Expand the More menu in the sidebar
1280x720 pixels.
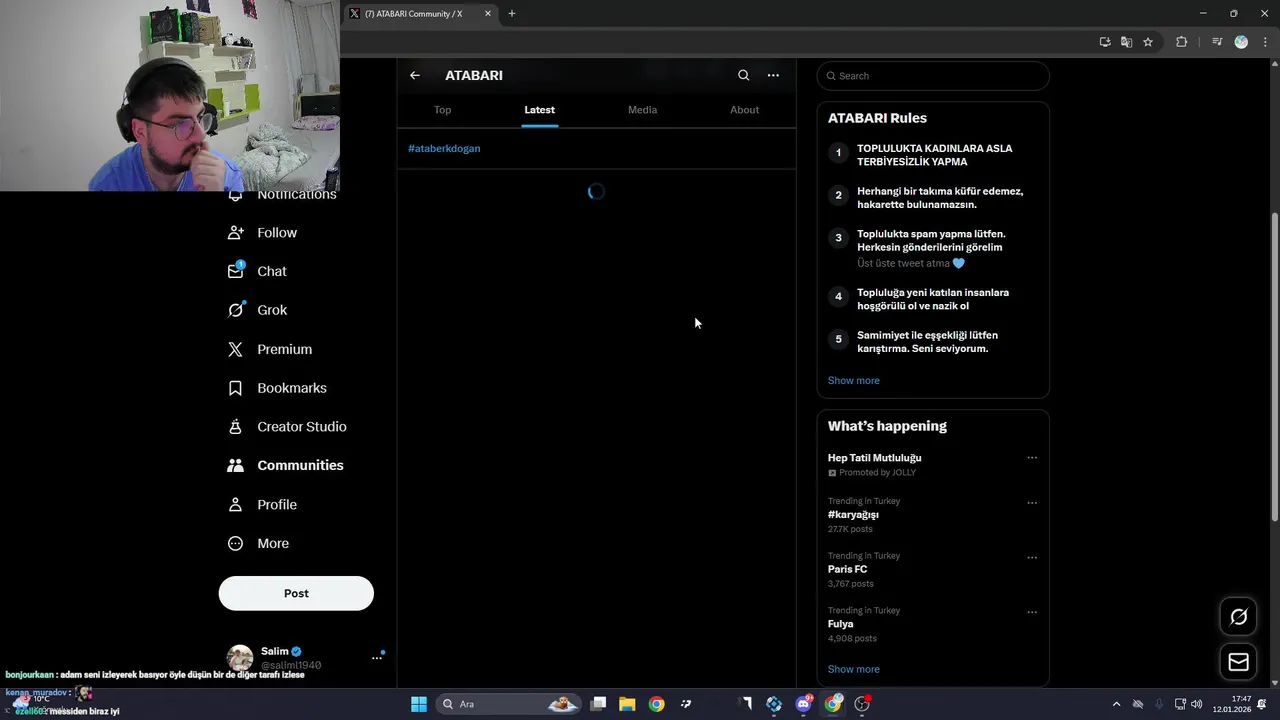point(259,544)
